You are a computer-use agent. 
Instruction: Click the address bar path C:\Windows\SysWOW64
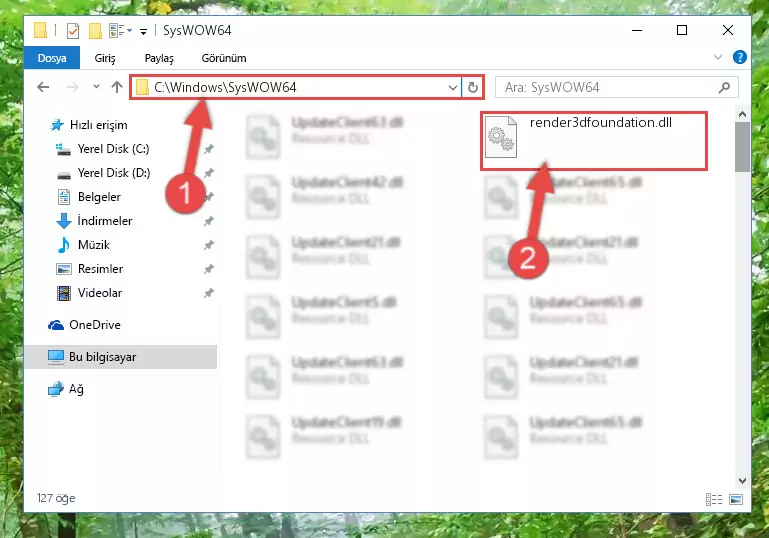(x=225, y=87)
